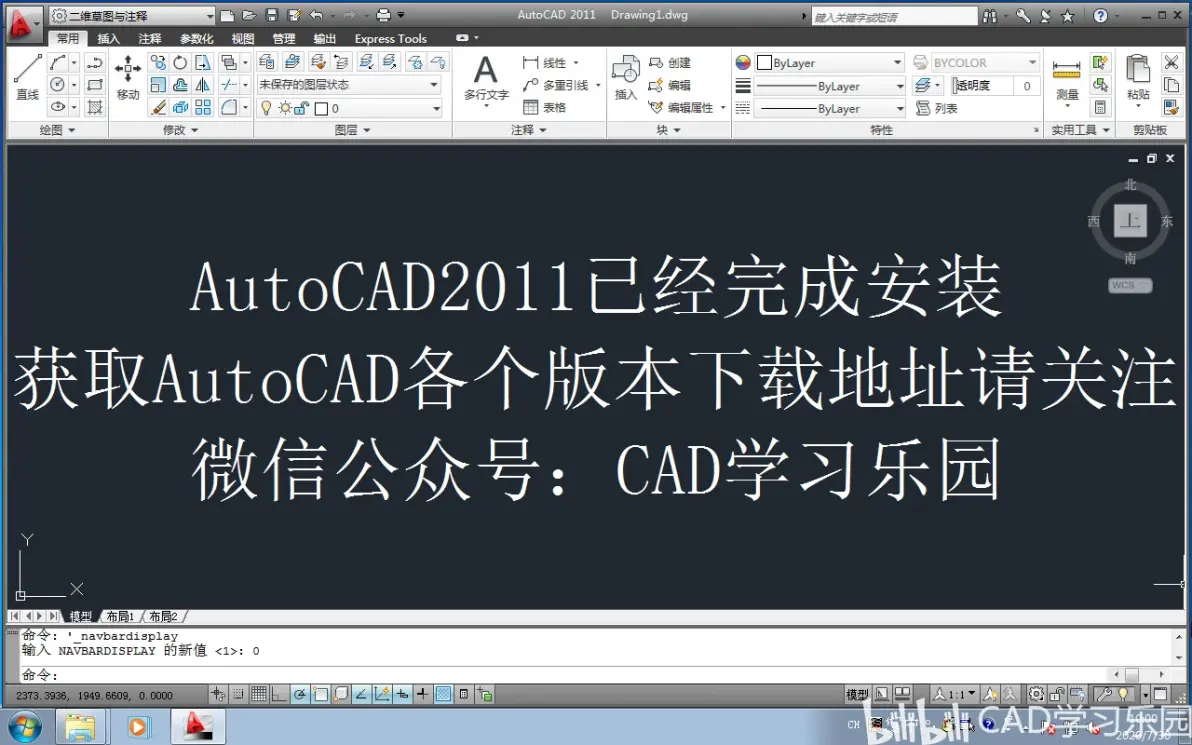The height and width of the screenshot is (745, 1192).
Task: Select the Move (移动) tool
Action: (x=128, y=76)
